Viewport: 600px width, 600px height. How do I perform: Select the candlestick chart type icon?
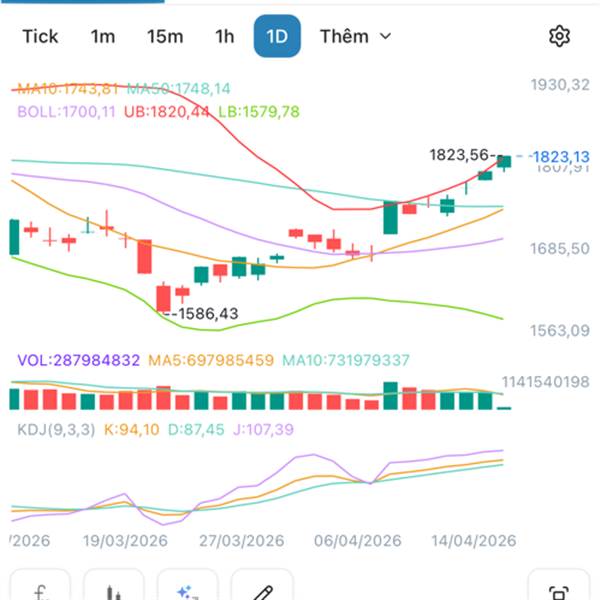click(x=114, y=590)
